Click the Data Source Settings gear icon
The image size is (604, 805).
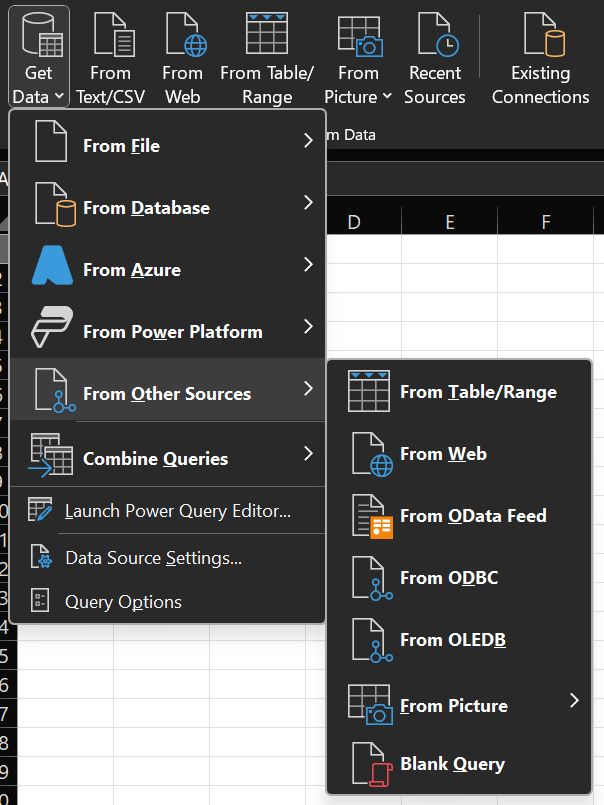tap(41, 556)
